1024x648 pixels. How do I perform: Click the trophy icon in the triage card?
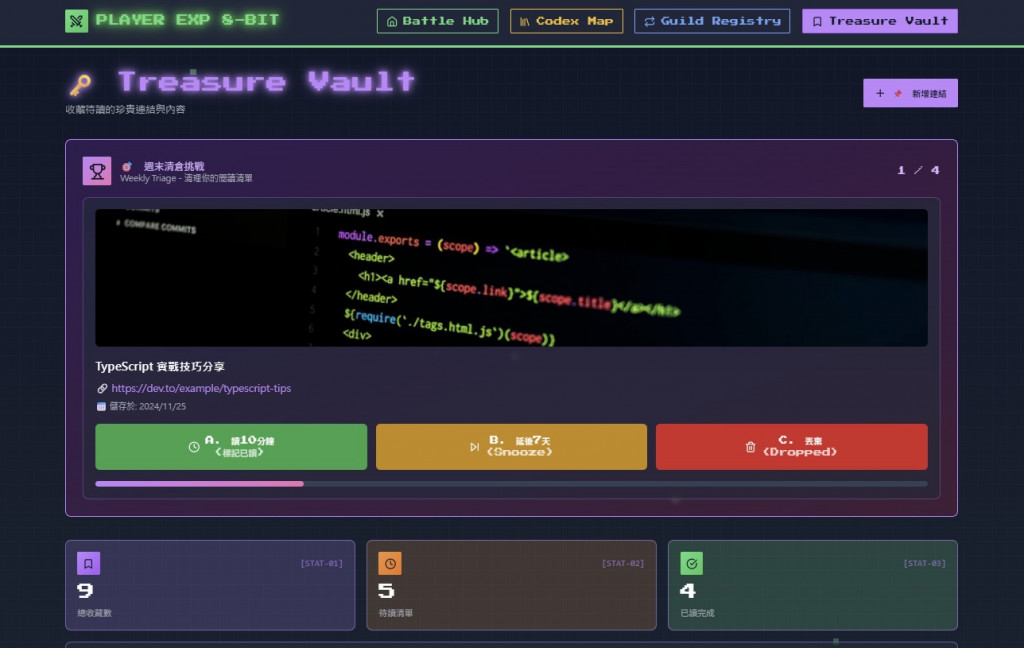tap(97, 171)
